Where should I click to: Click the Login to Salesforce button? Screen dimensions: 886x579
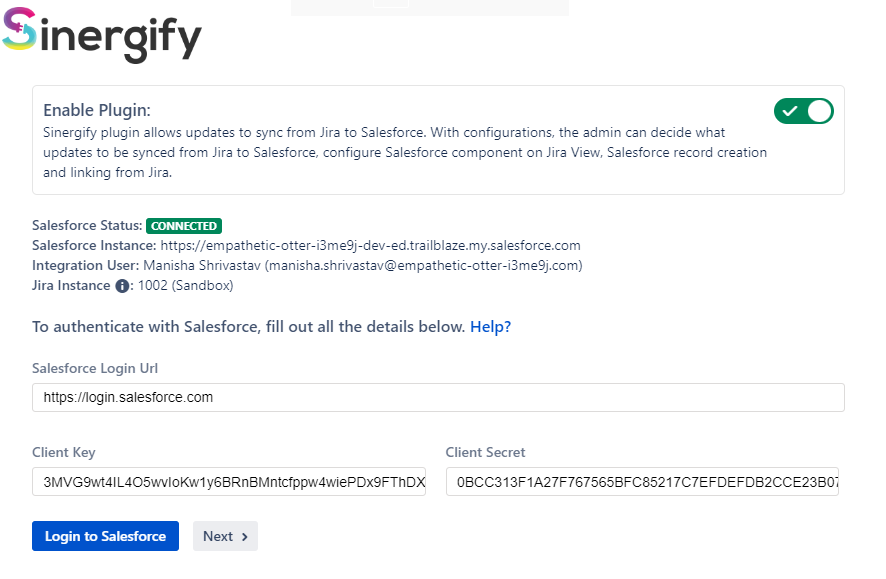click(105, 536)
